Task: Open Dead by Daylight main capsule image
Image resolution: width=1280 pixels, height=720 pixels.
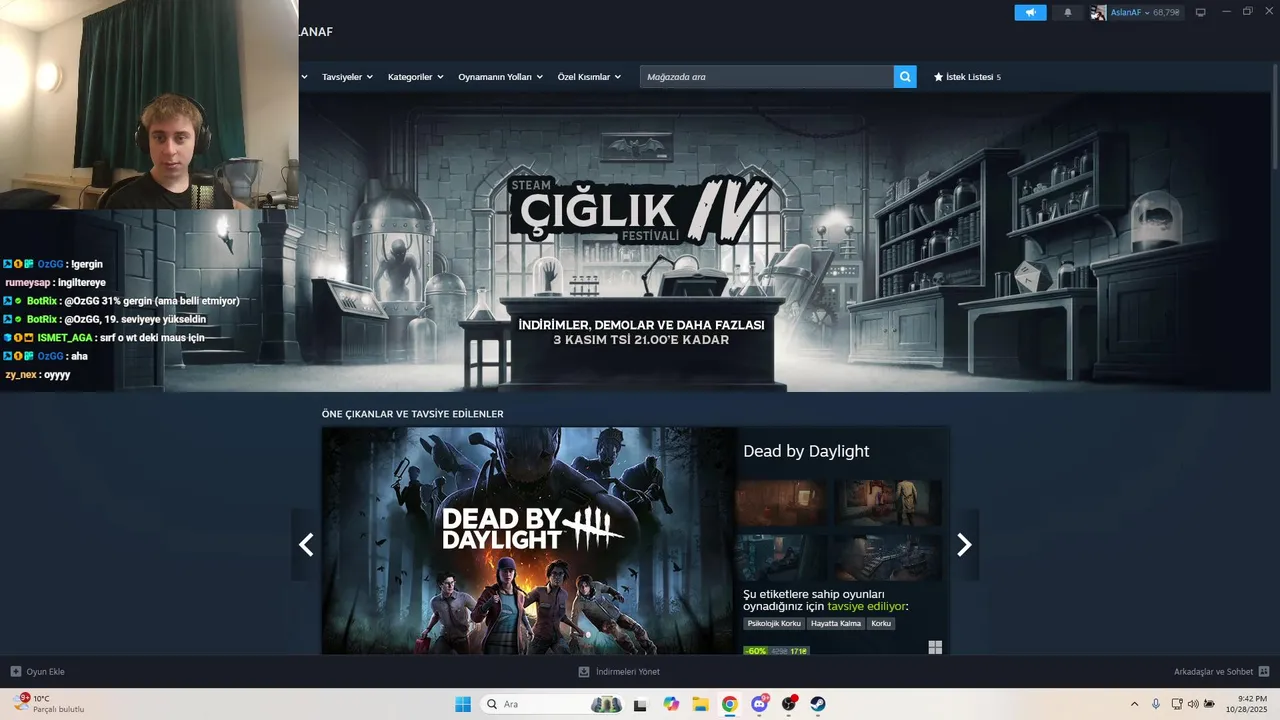Action: click(528, 541)
